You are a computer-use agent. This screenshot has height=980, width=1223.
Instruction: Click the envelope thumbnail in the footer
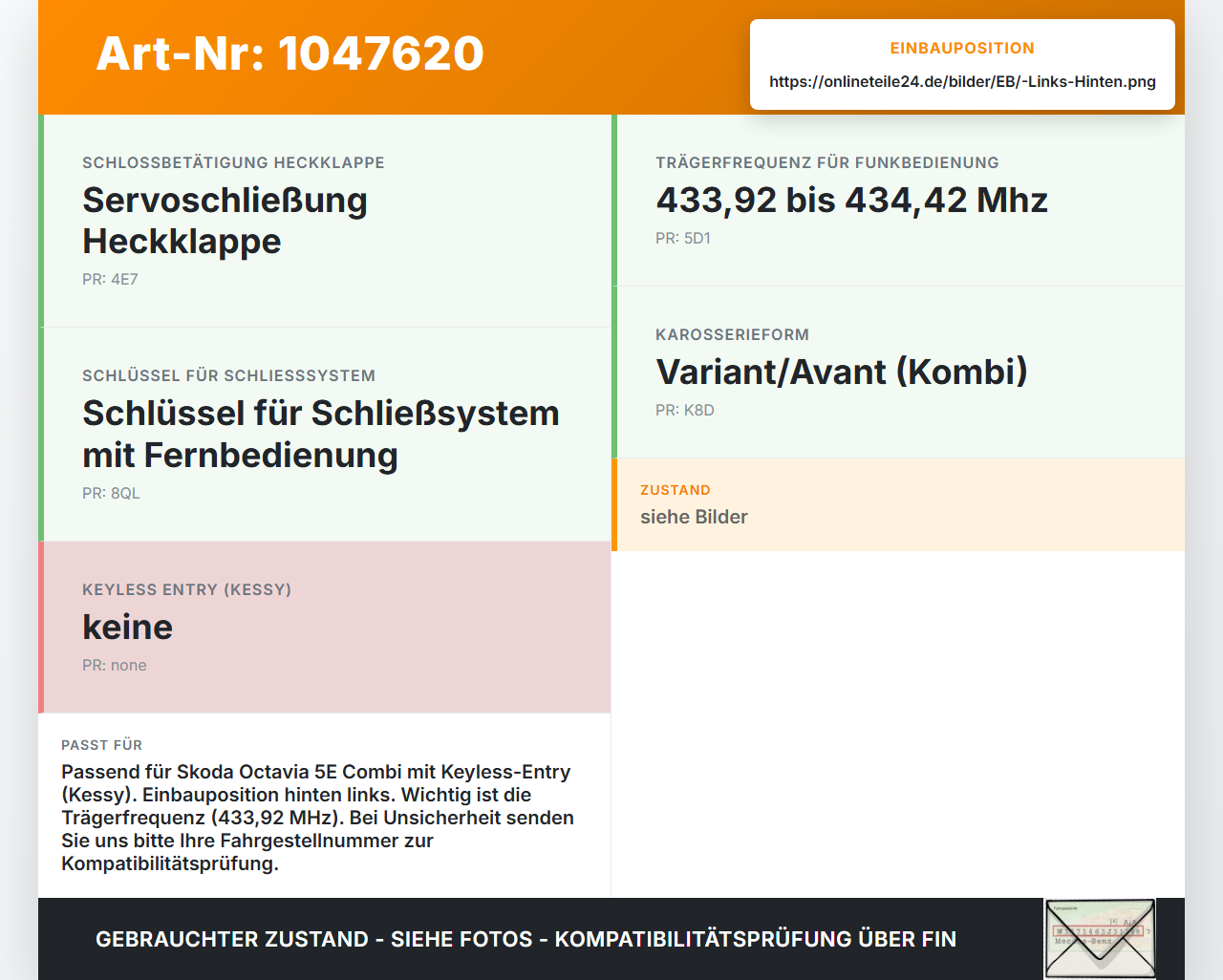pos(1100,939)
